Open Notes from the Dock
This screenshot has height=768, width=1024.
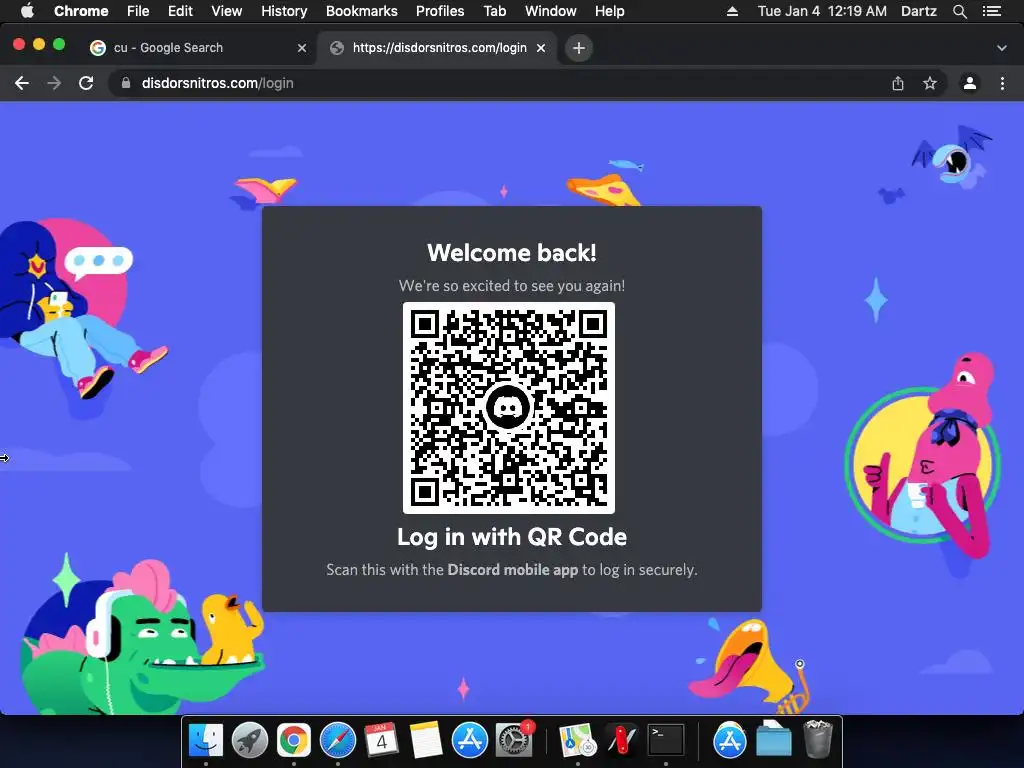pos(426,741)
